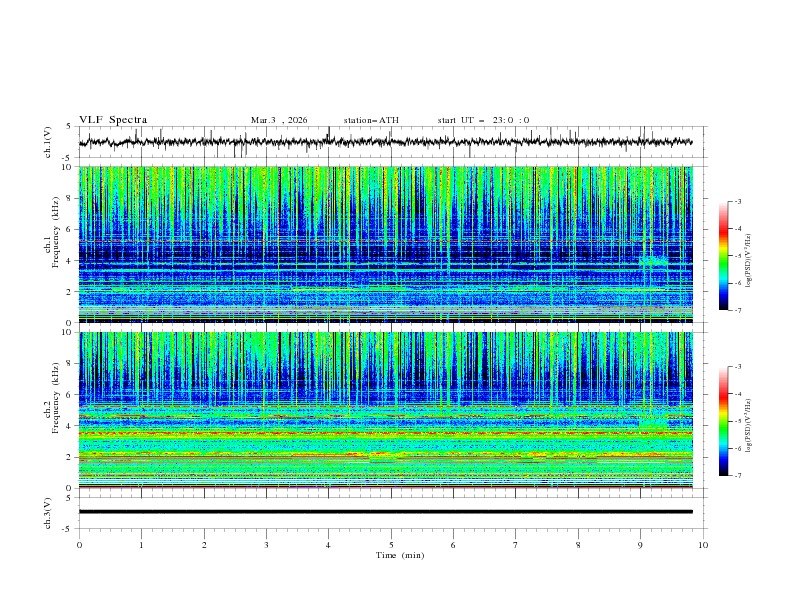Click the "-7" tick on the ch.1 colorbar

coord(737,310)
